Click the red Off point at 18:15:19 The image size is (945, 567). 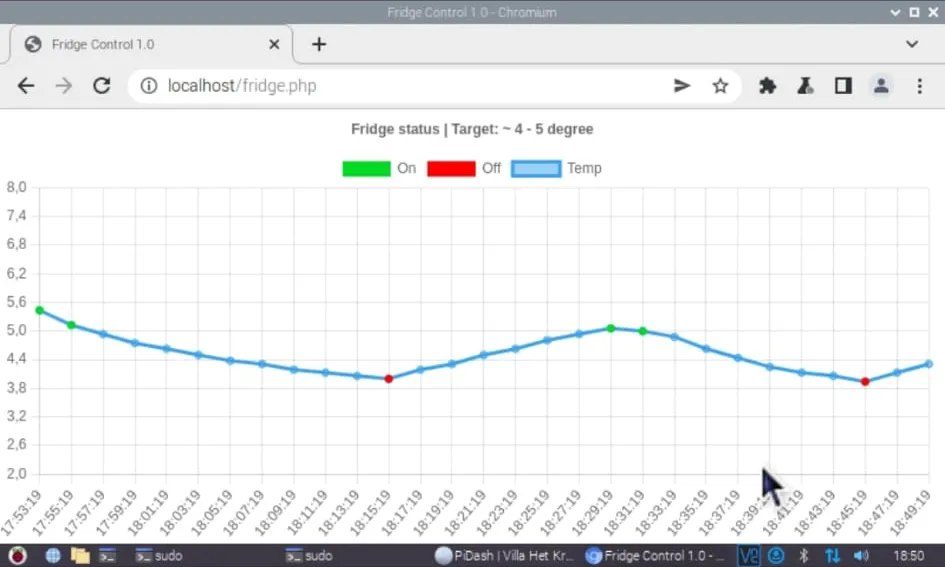pos(389,379)
